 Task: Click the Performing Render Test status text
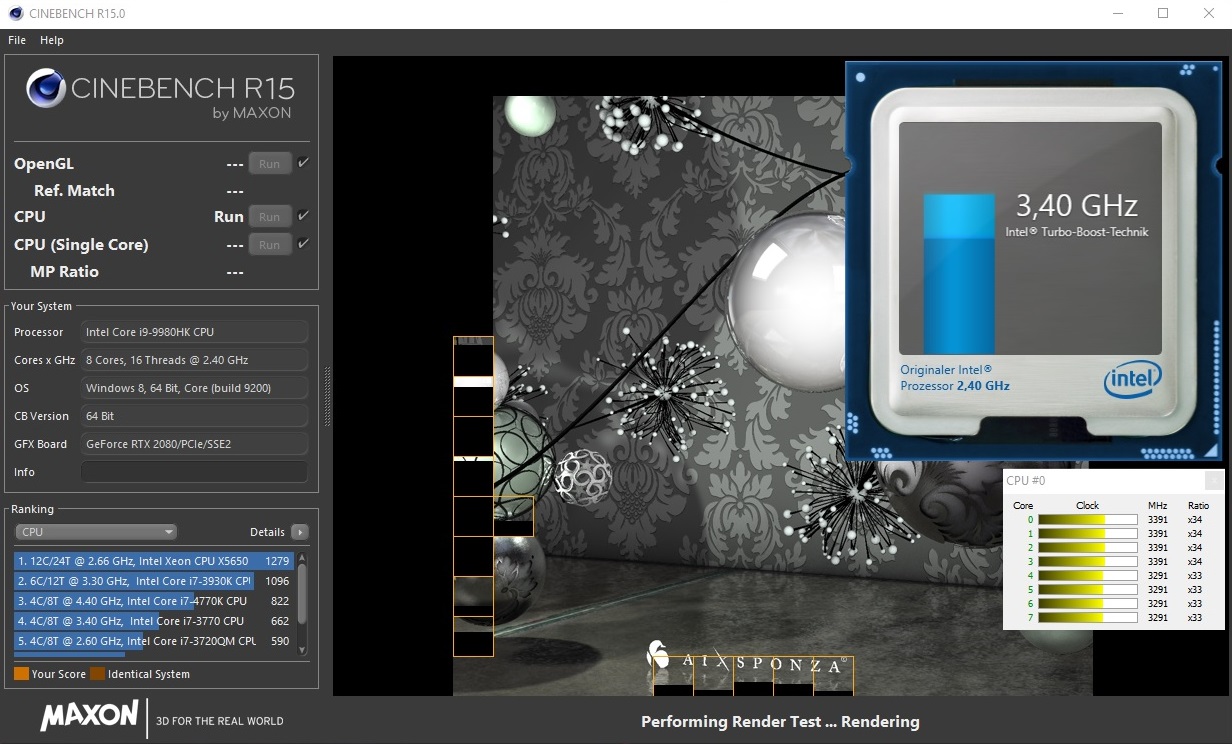click(x=780, y=721)
